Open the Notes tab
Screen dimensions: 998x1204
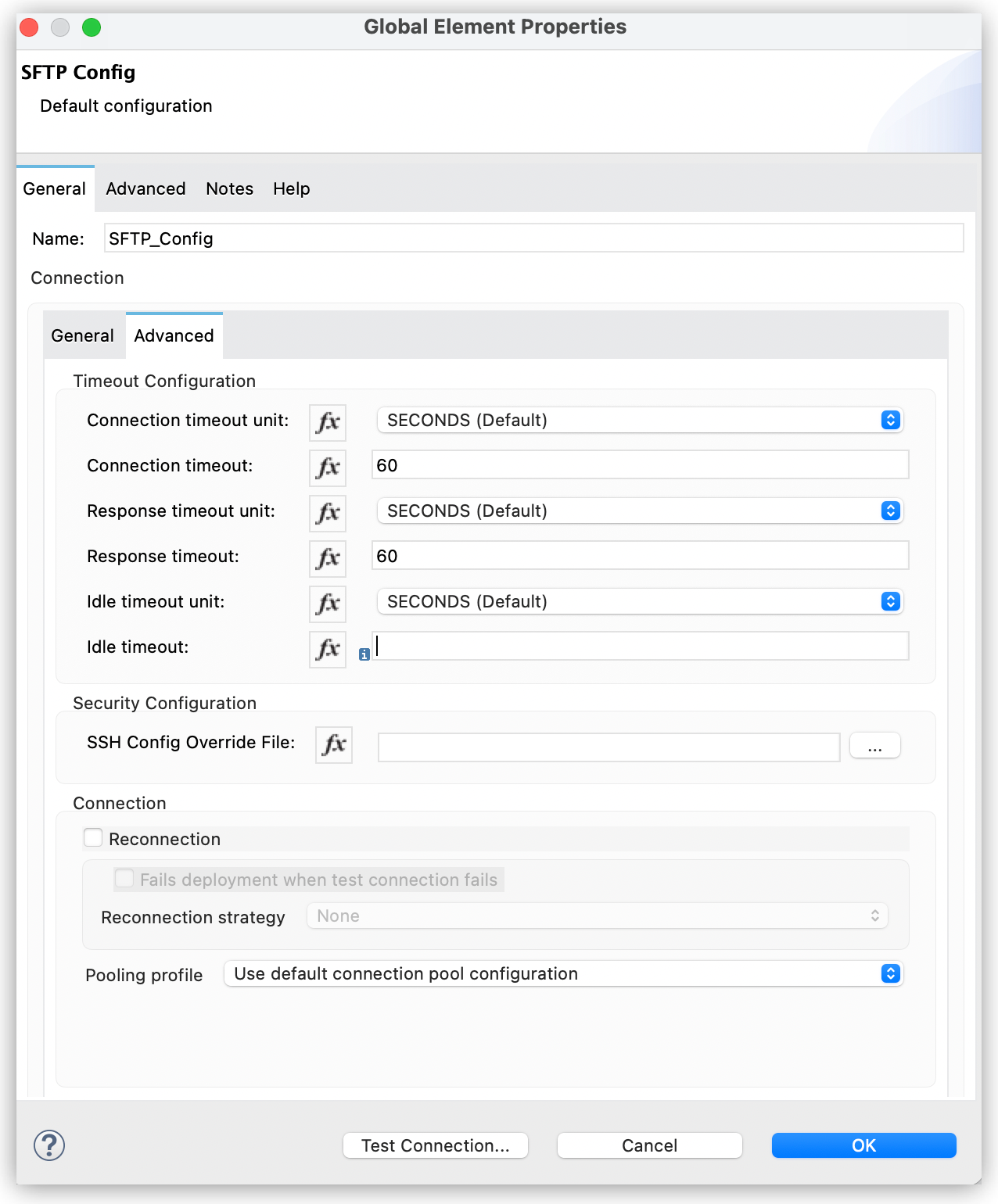coord(229,188)
